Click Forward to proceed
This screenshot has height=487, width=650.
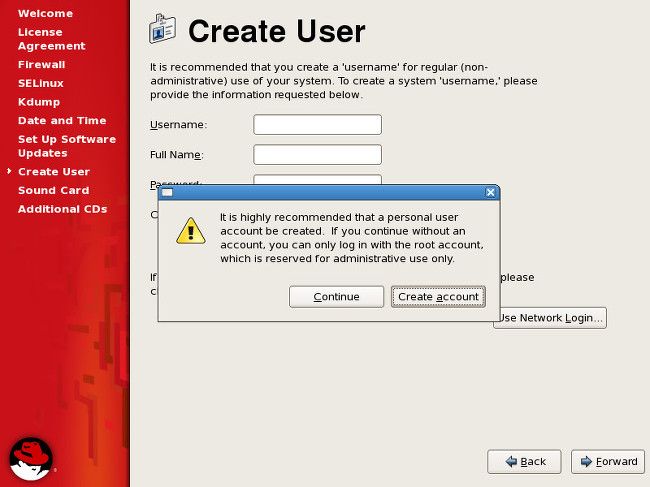(x=608, y=461)
